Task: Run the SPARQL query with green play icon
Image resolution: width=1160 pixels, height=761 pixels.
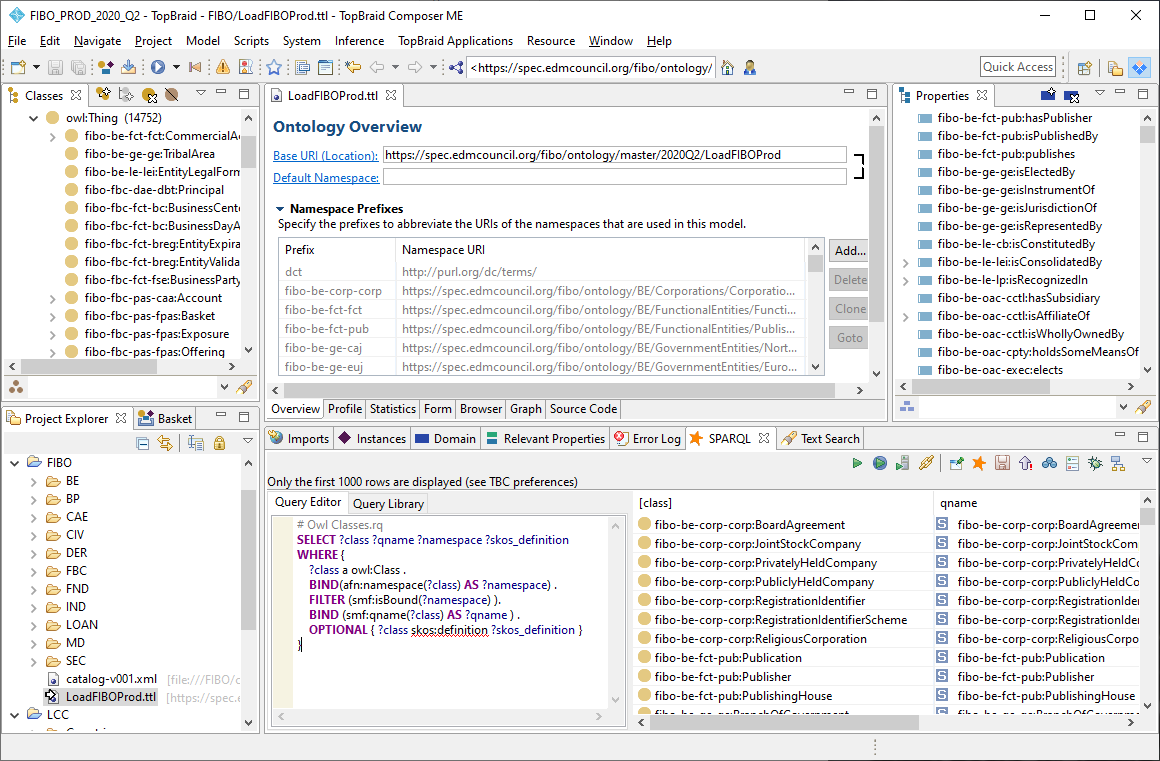Action: 857,463
